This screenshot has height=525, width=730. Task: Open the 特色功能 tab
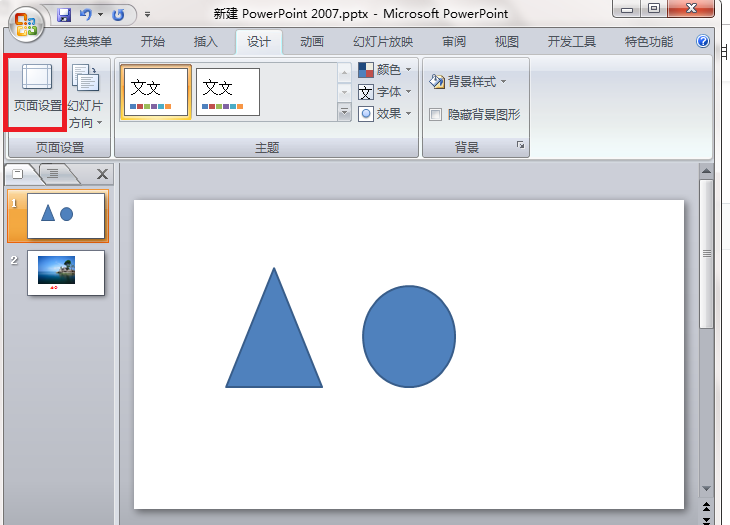coord(649,42)
